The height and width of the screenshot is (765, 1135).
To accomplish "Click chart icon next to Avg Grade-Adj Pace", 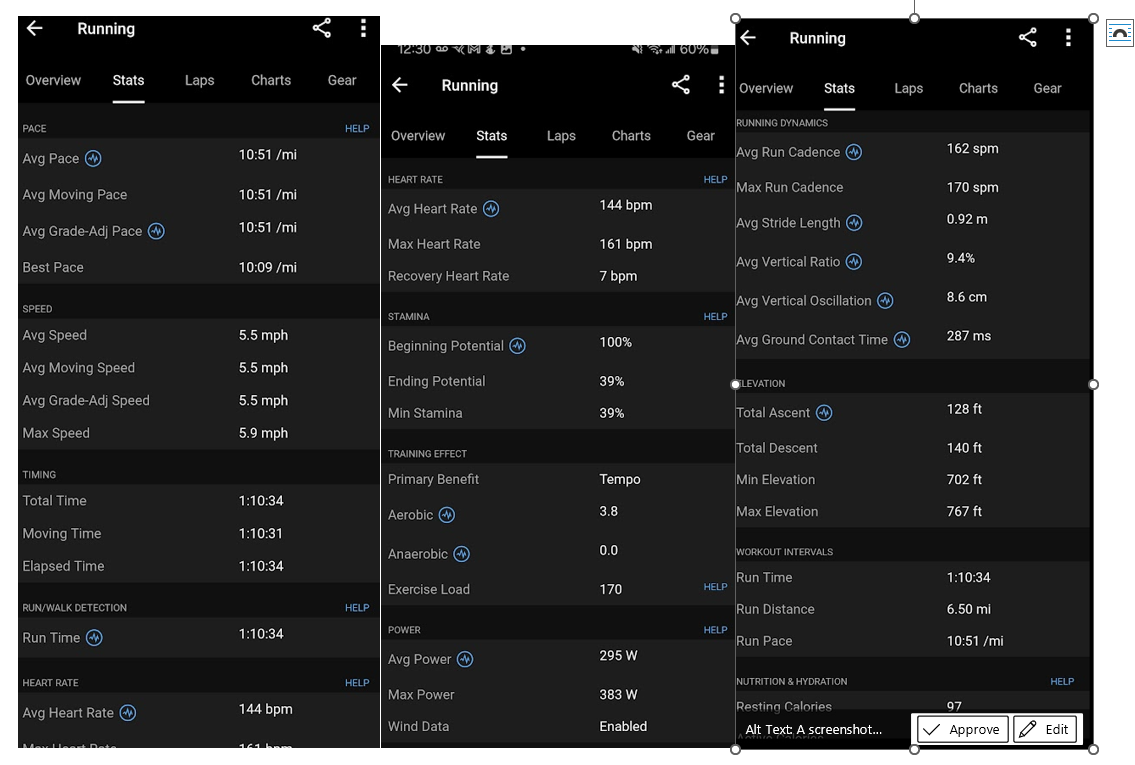I will [156, 231].
